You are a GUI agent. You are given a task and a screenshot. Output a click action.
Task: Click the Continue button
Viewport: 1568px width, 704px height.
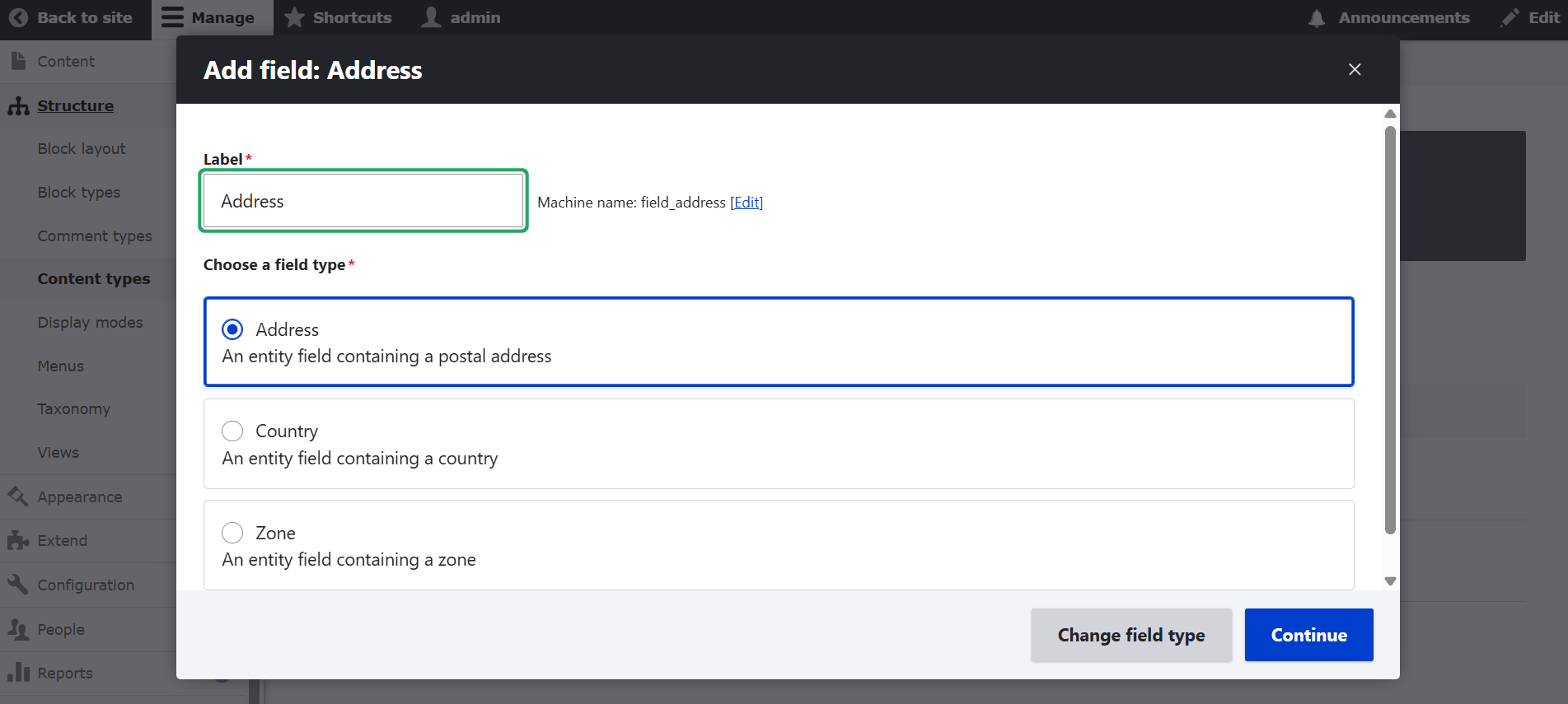coord(1308,635)
